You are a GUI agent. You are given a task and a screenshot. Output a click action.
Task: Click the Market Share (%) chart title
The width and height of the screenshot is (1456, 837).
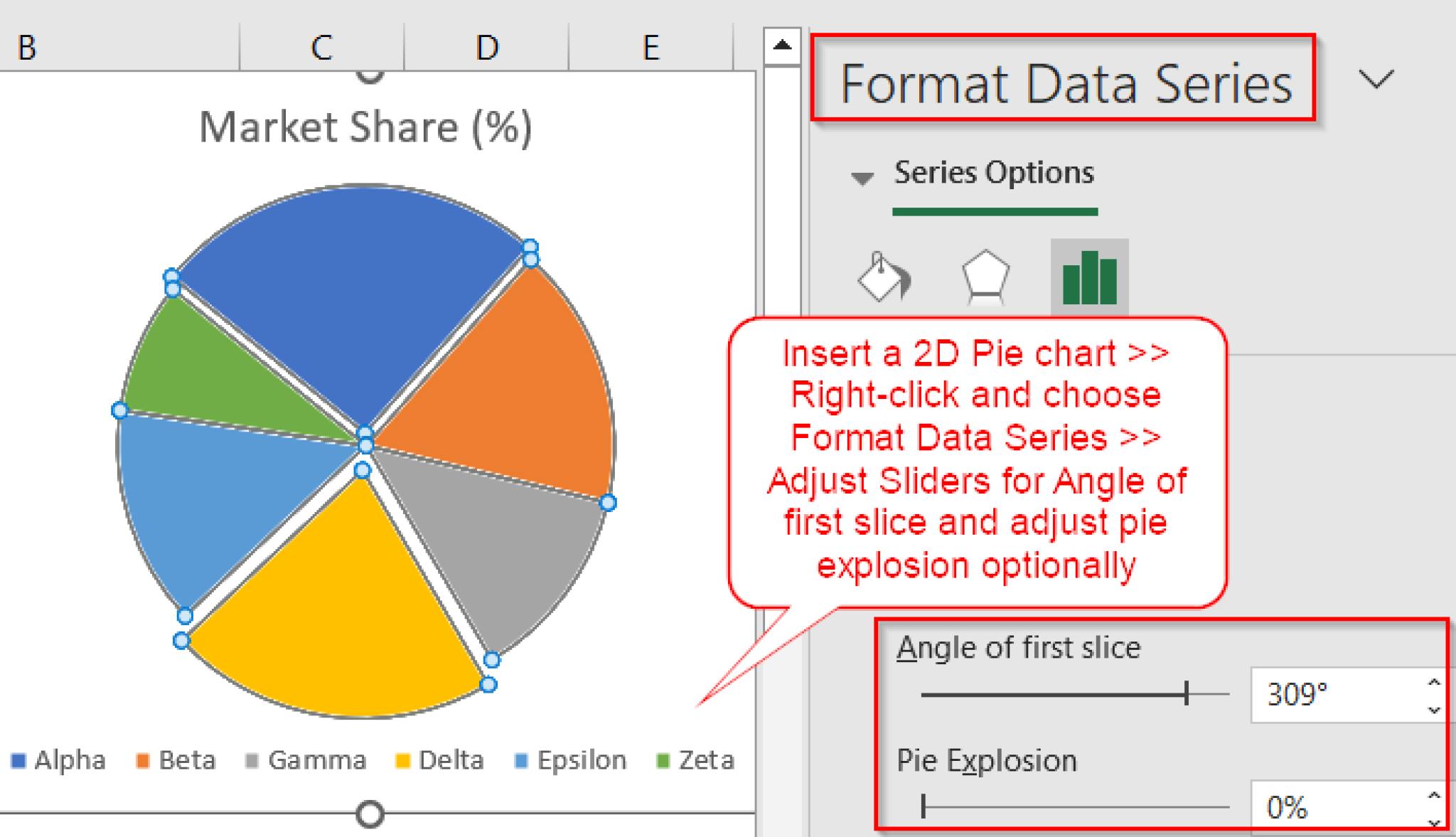coord(365,127)
